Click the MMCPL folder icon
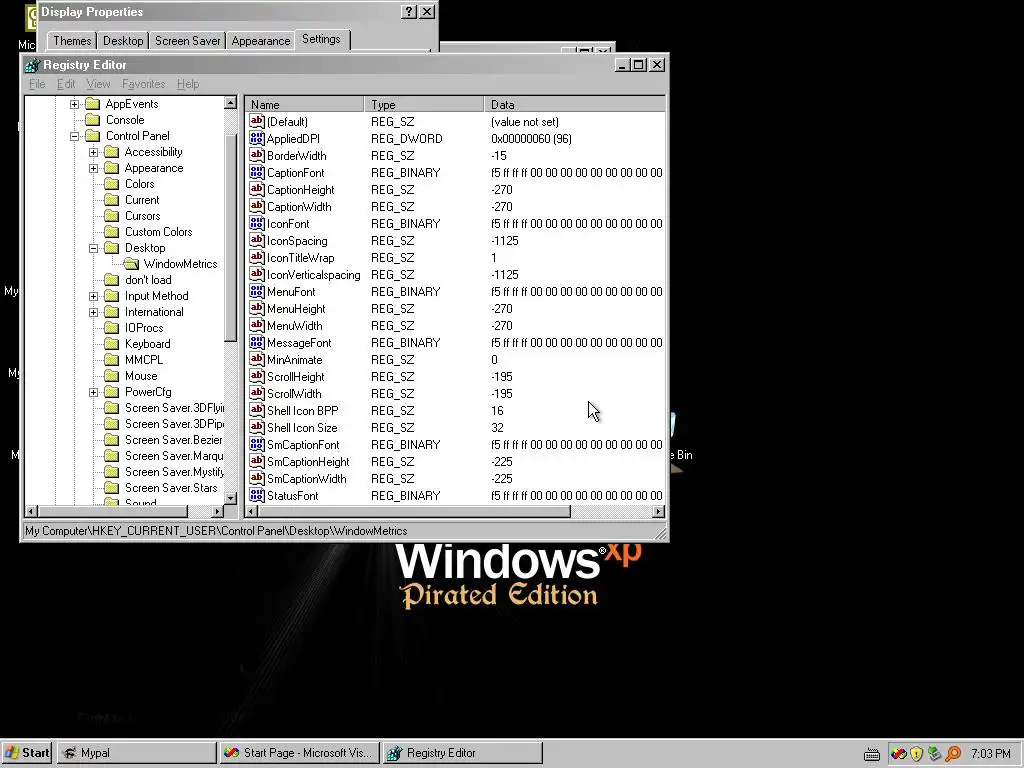This screenshot has height=768, width=1024. 112,360
